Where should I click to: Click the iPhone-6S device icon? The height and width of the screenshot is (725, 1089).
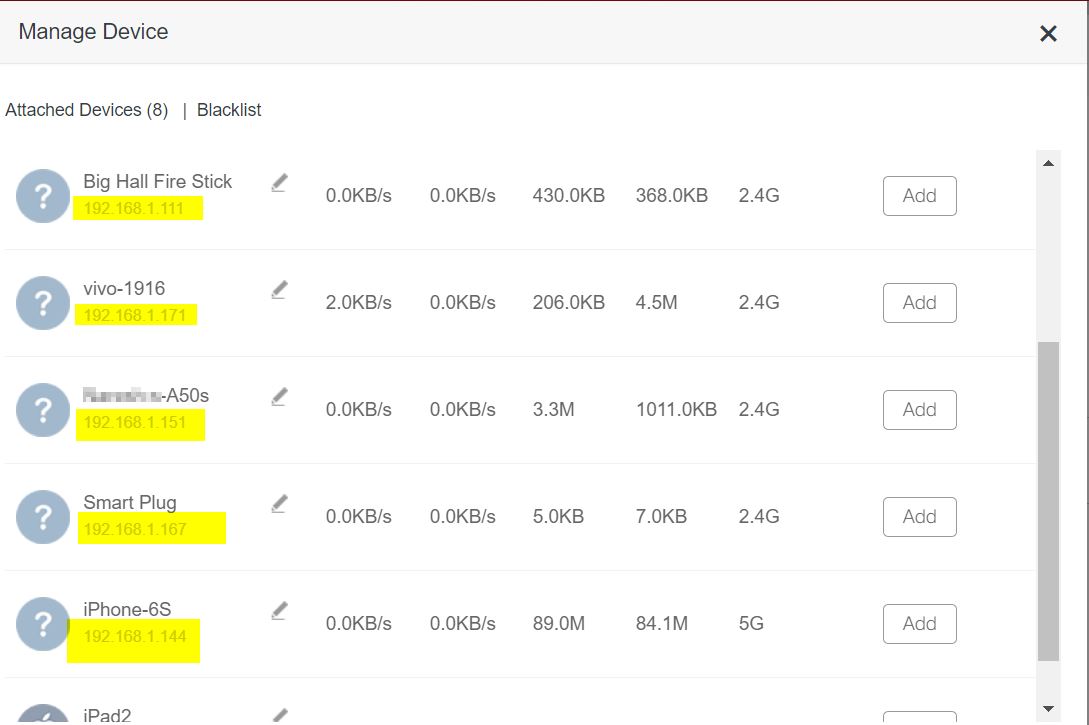click(43, 624)
